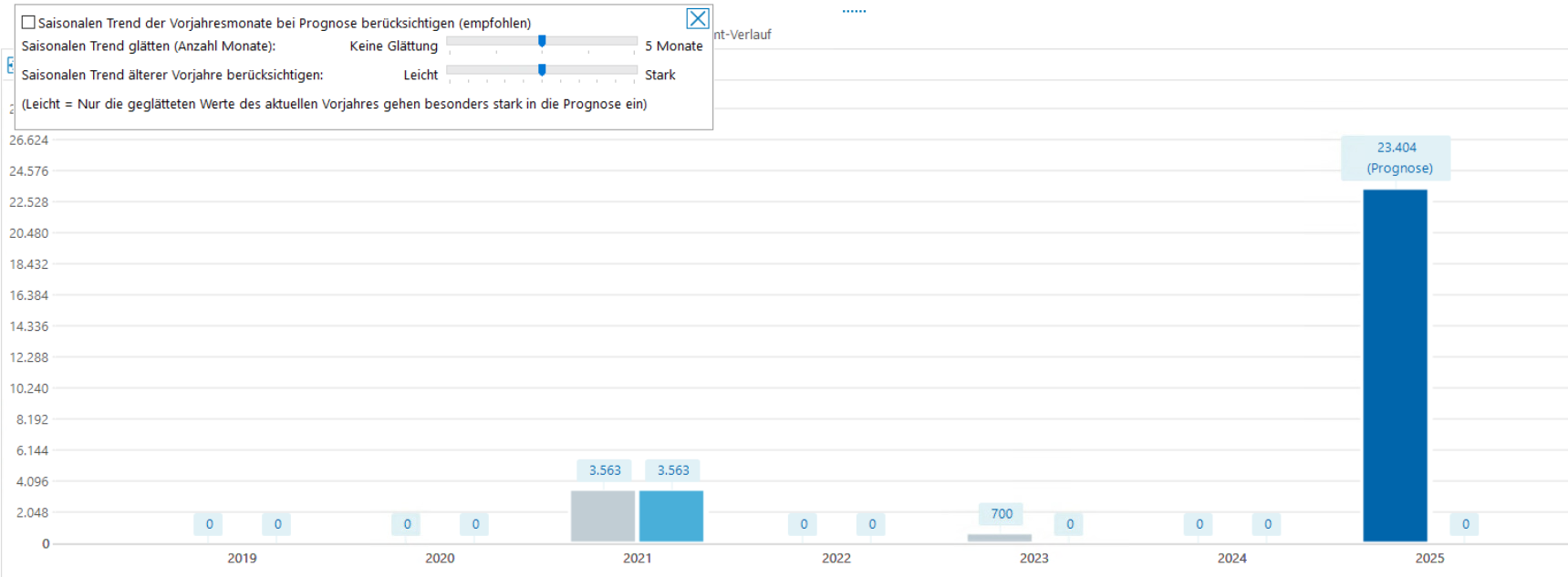Click the dotted grip handle at top
1568x577 pixels.
click(854, 11)
